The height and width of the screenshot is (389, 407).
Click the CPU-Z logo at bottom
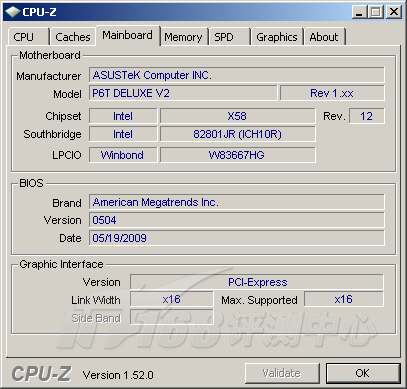(41, 374)
